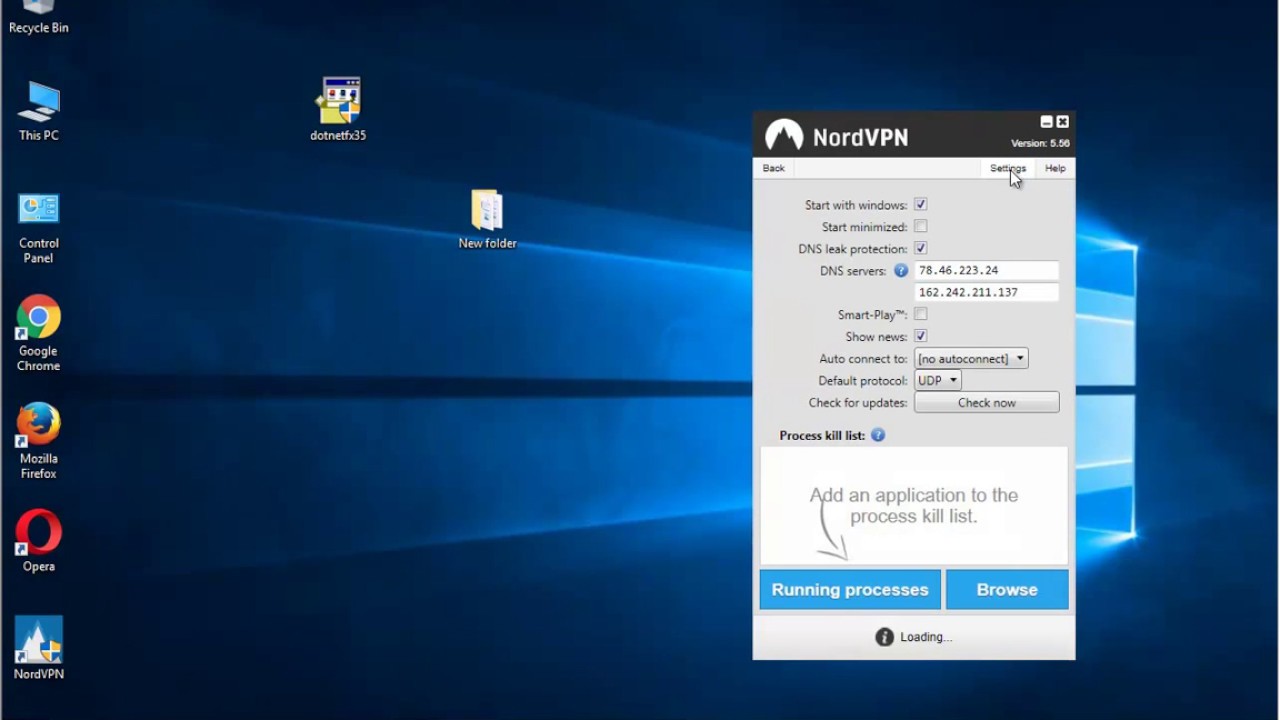The width and height of the screenshot is (1280, 720).
Task: Open the Default protocol UDP dropdown
Action: (x=938, y=381)
